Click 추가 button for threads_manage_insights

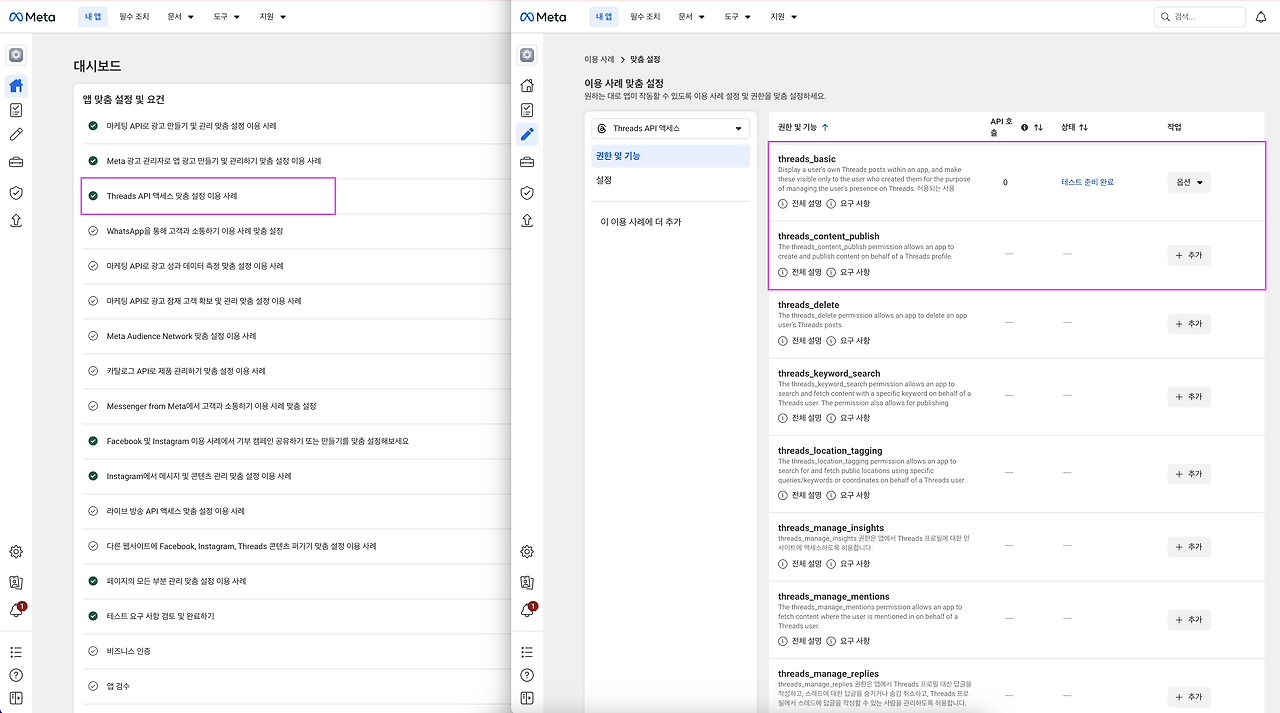(x=1189, y=547)
